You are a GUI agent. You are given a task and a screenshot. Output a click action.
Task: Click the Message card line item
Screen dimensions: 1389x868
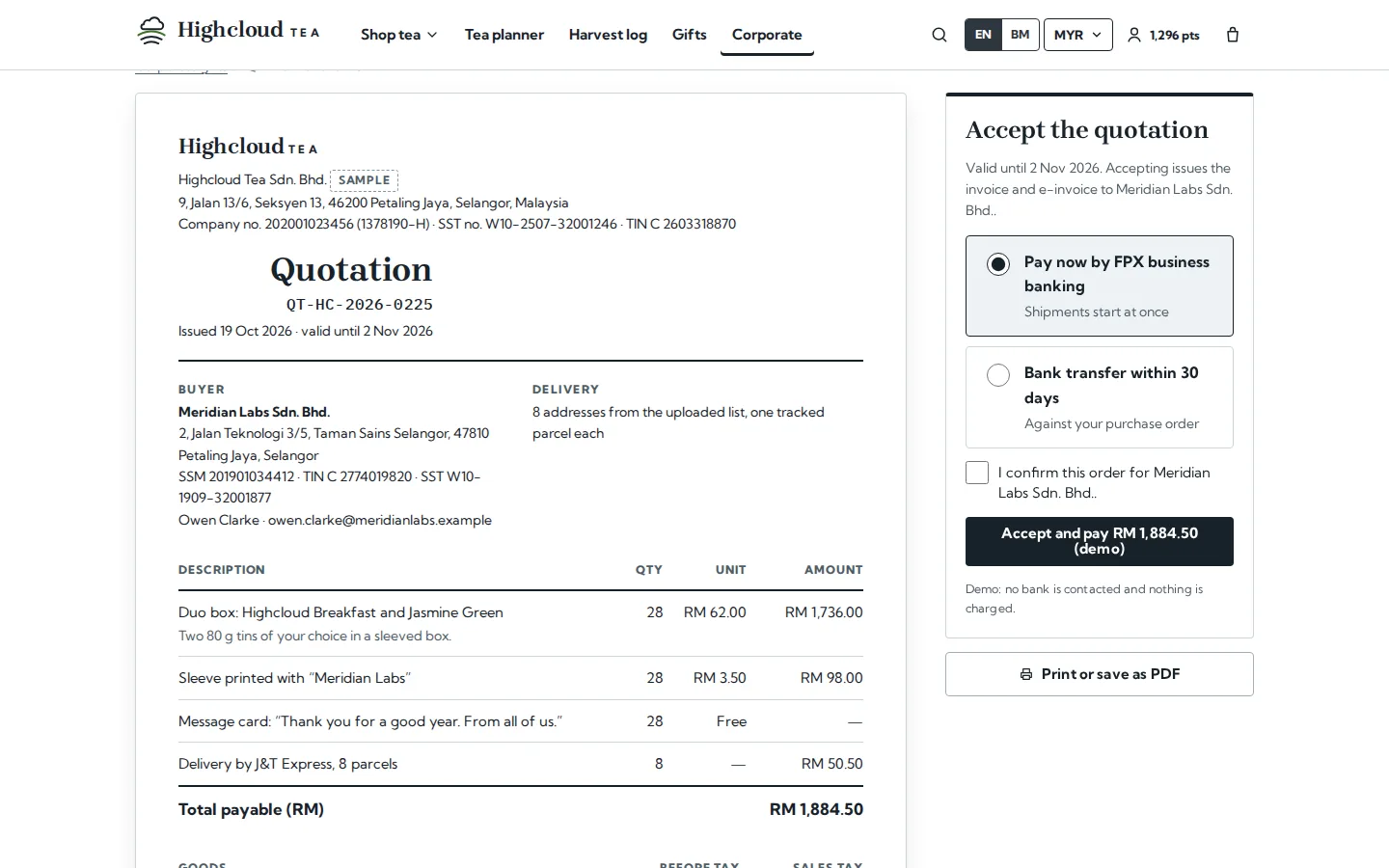coord(521,721)
